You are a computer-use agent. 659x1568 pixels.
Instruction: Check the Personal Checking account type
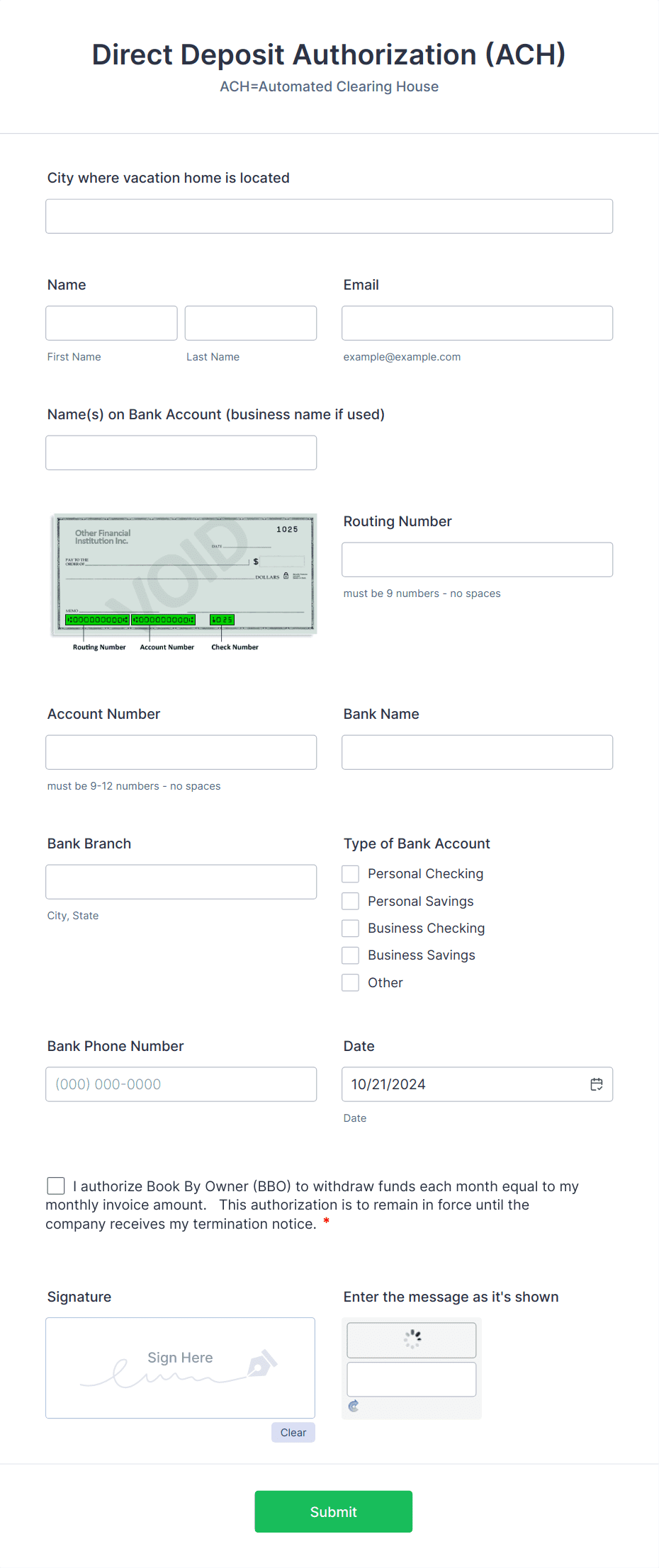pos(350,873)
